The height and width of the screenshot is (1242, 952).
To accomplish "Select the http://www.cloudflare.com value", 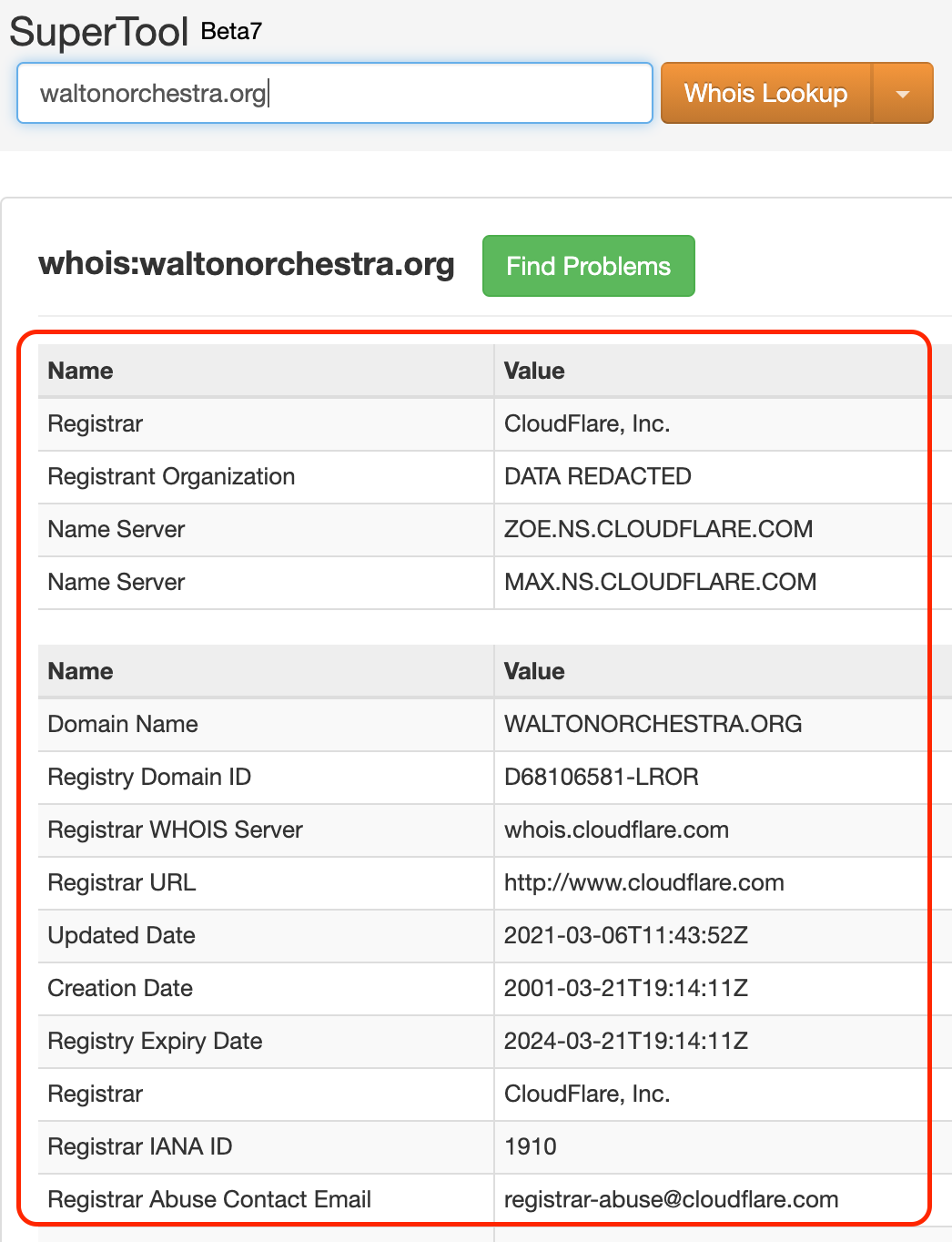I will tap(644, 882).
